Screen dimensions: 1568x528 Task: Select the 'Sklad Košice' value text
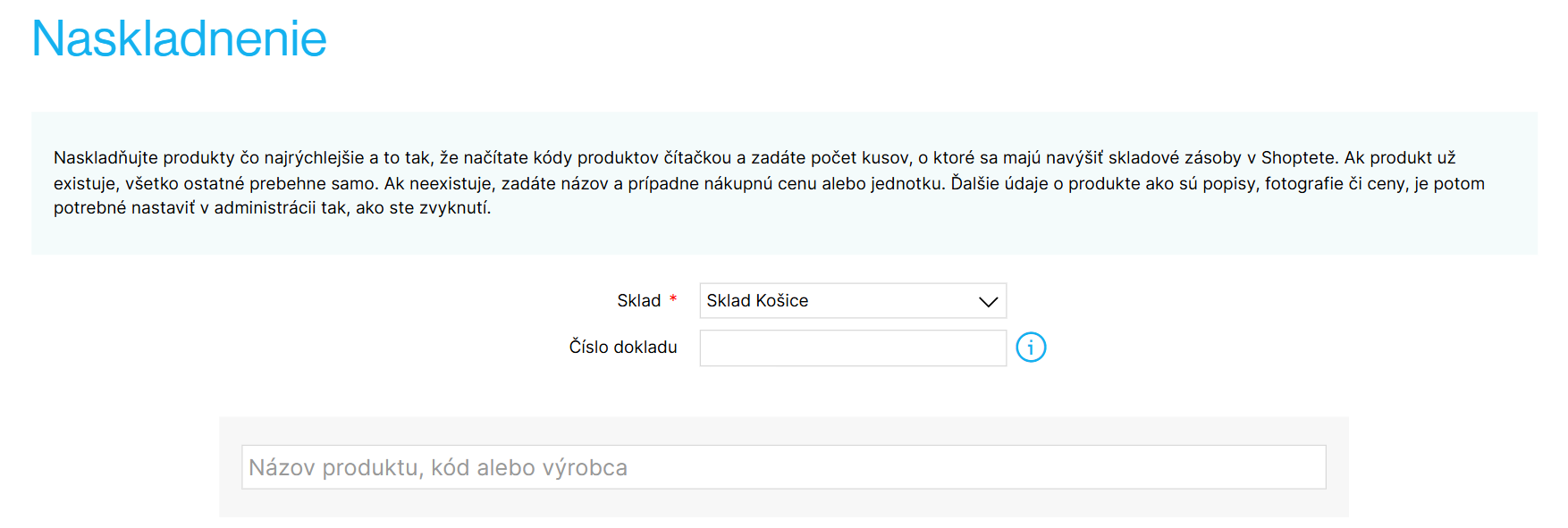coord(757,301)
